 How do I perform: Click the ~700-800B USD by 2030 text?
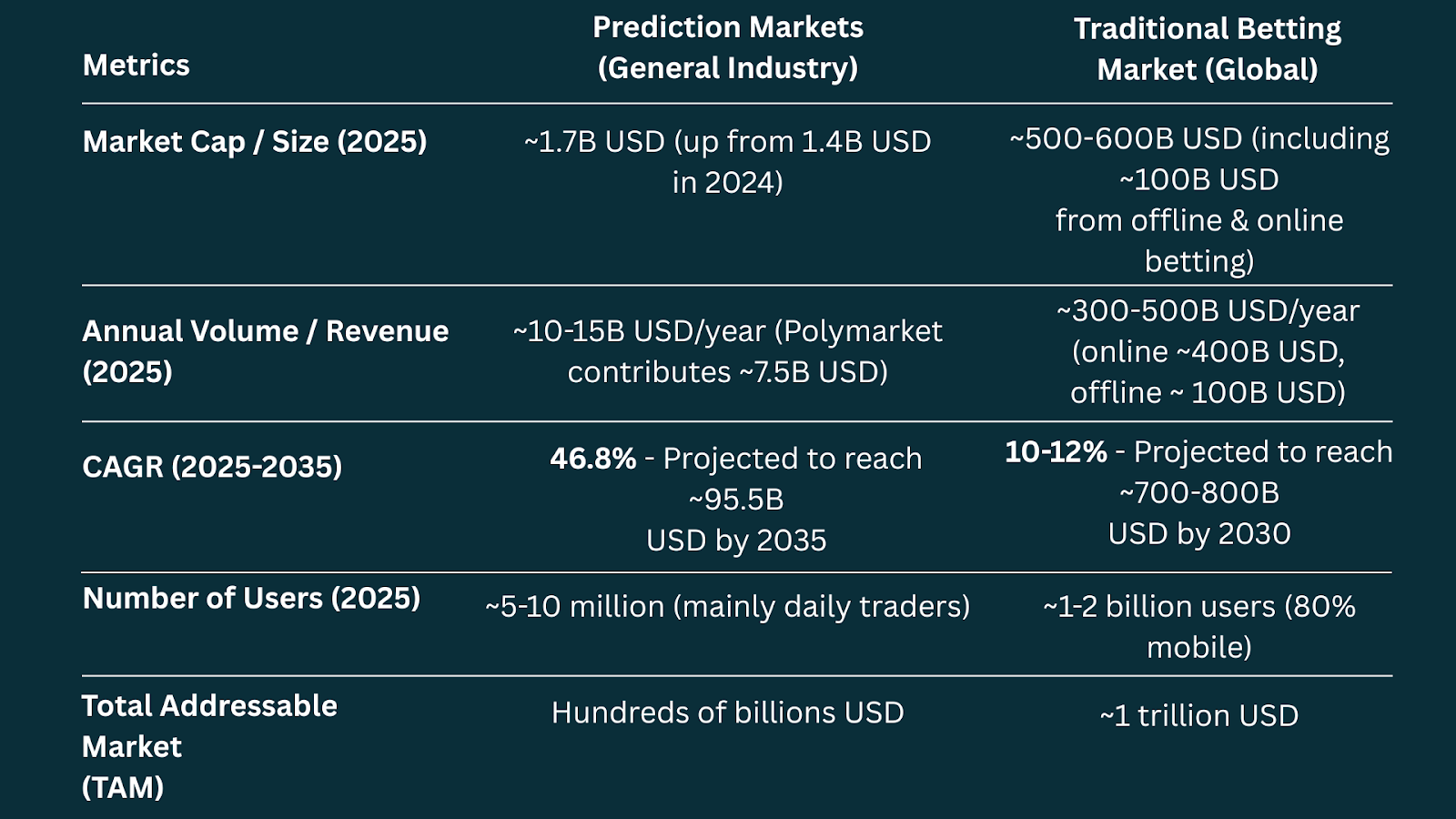[1198, 513]
